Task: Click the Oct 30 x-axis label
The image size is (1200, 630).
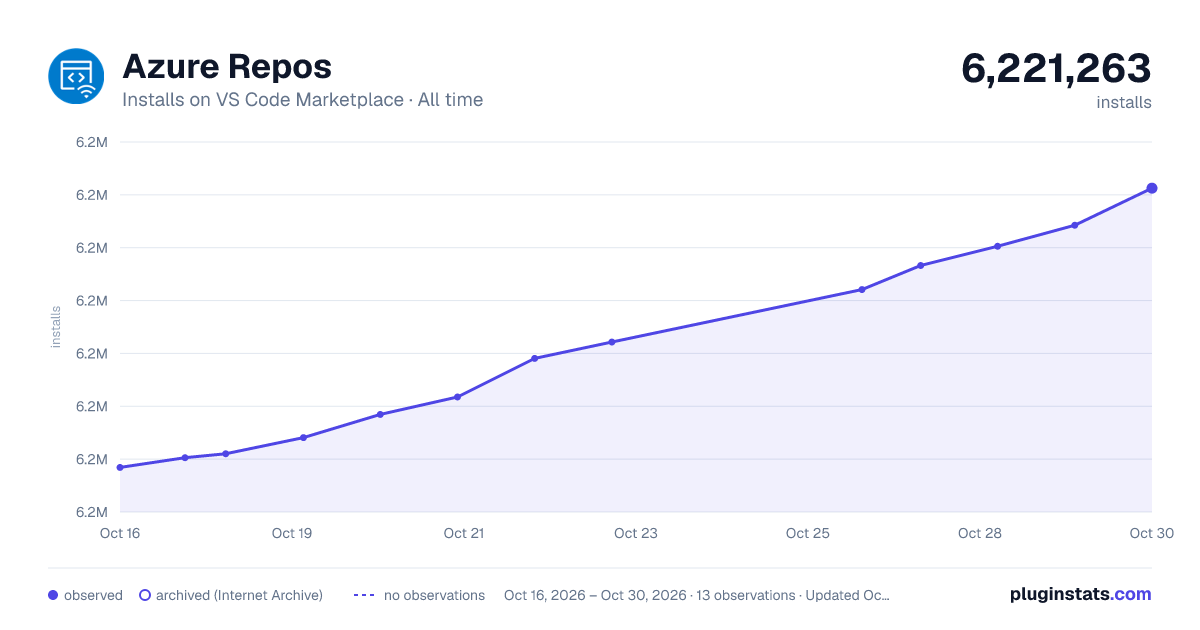Action: pos(1150,533)
